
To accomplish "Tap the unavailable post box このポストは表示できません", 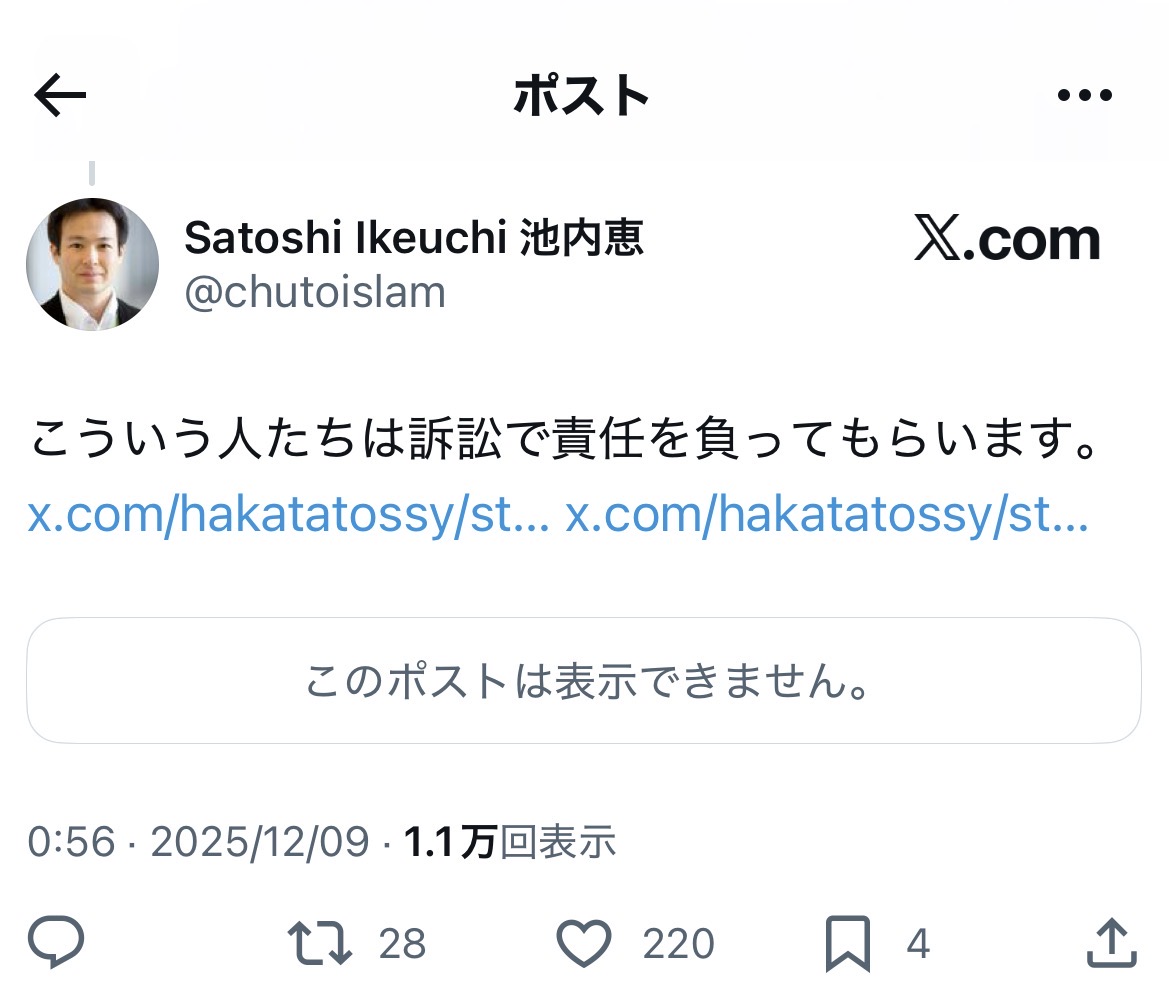I will coord(584,680).
